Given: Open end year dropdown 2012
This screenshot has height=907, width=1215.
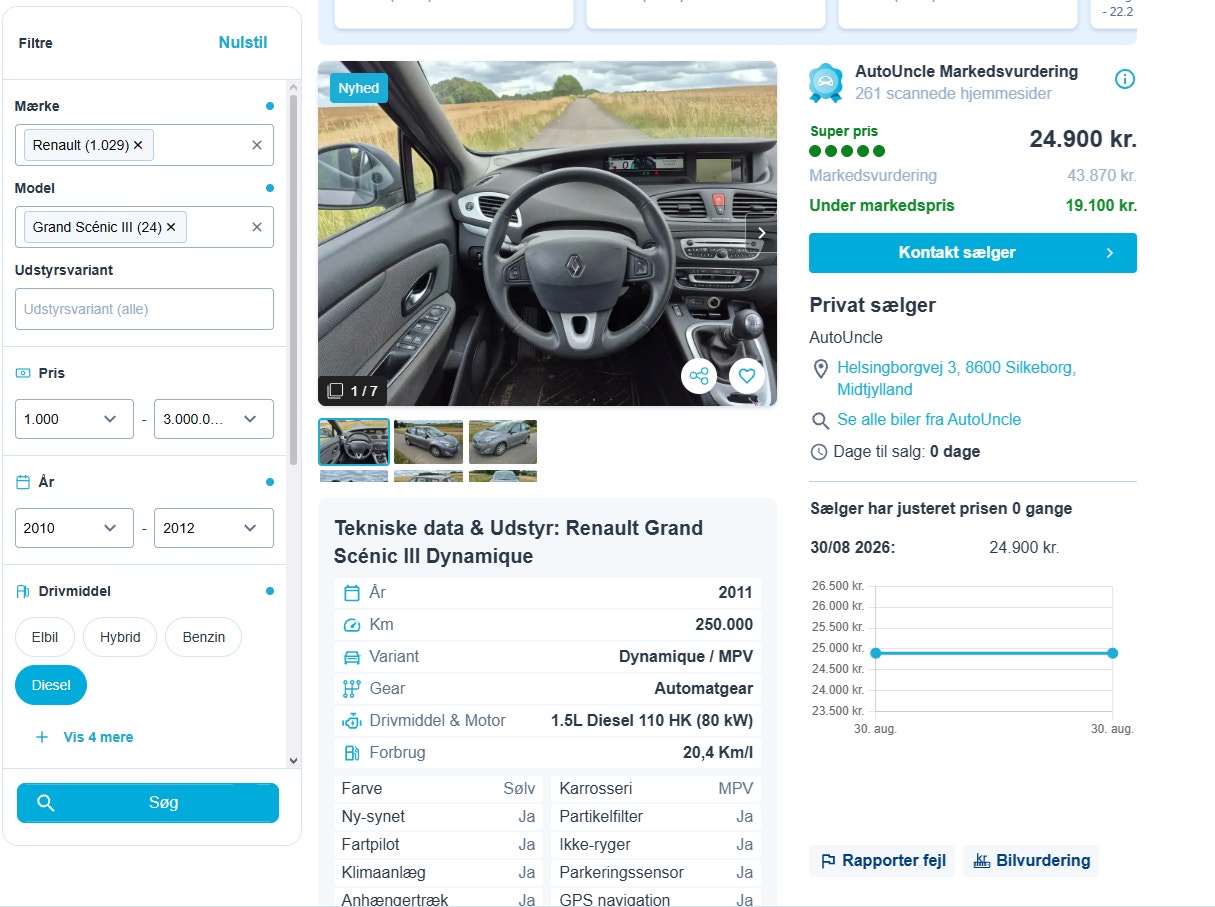Looking at the screenshot, I should 213,528.
